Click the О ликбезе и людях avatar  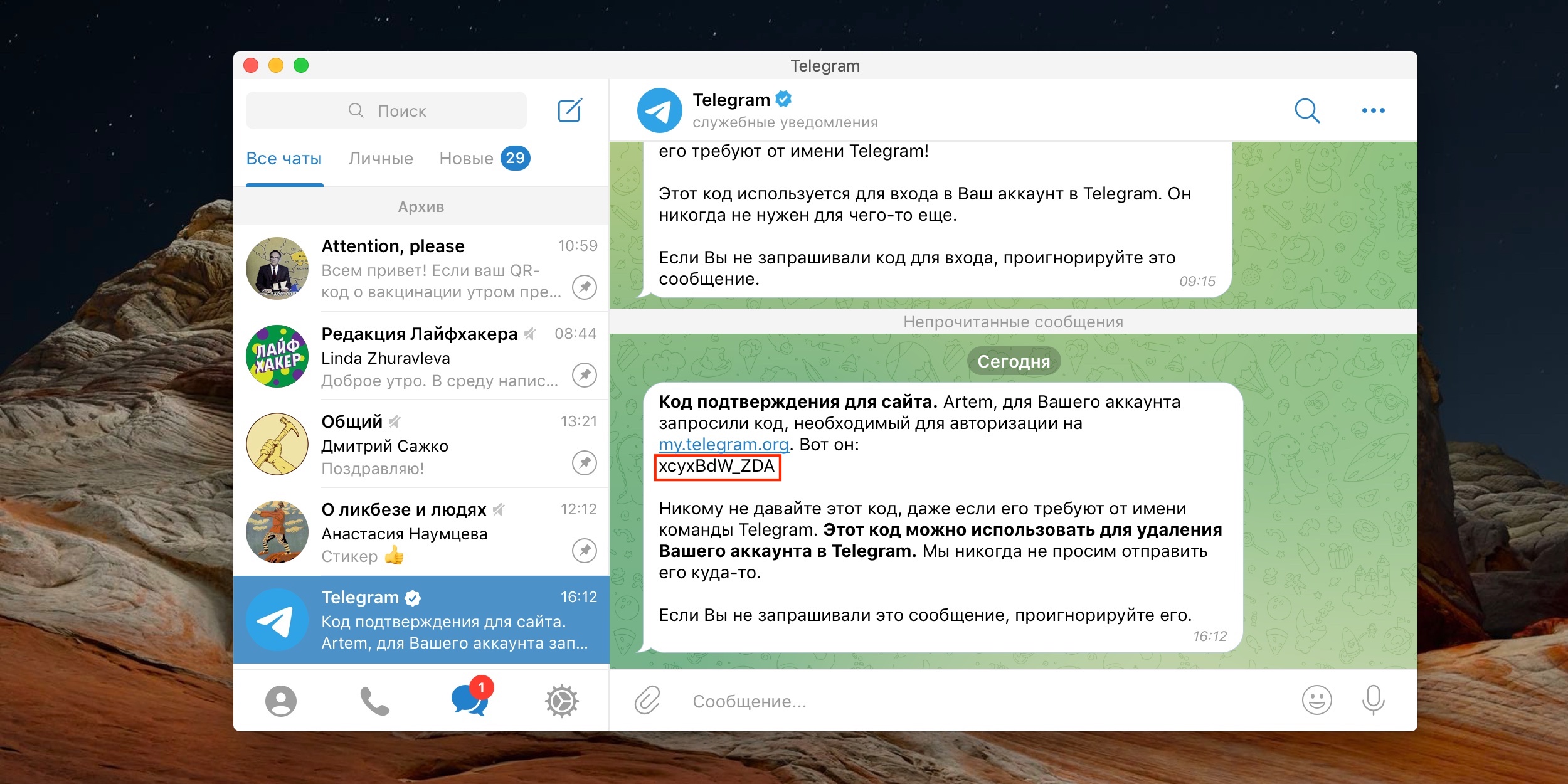pyautogui.click(x=277, y=531)
